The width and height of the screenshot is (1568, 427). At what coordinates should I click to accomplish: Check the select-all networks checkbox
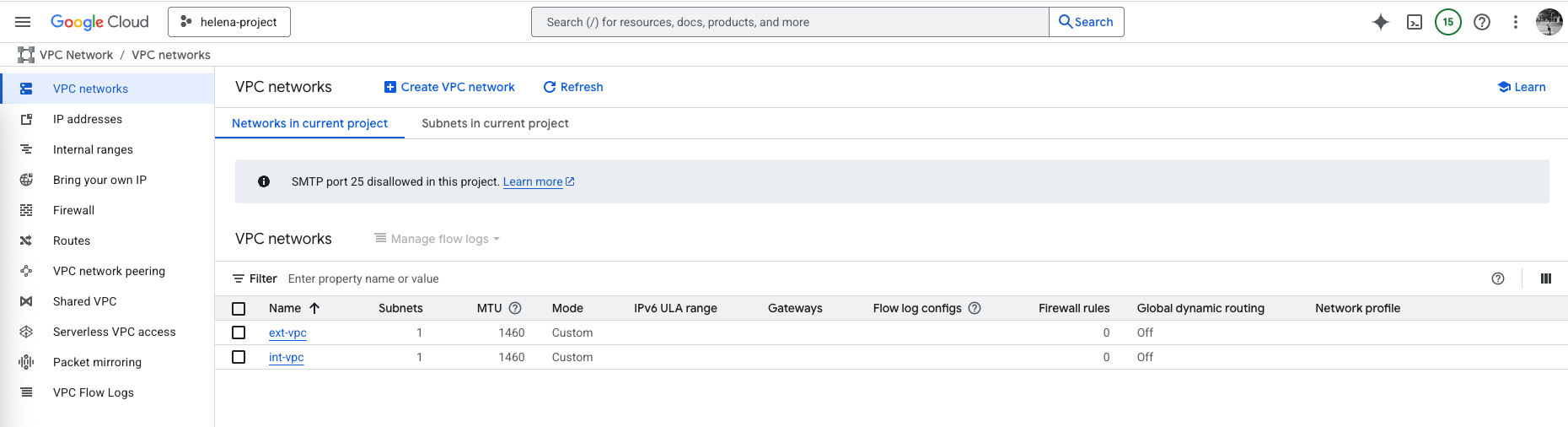[x=239, y=309]
